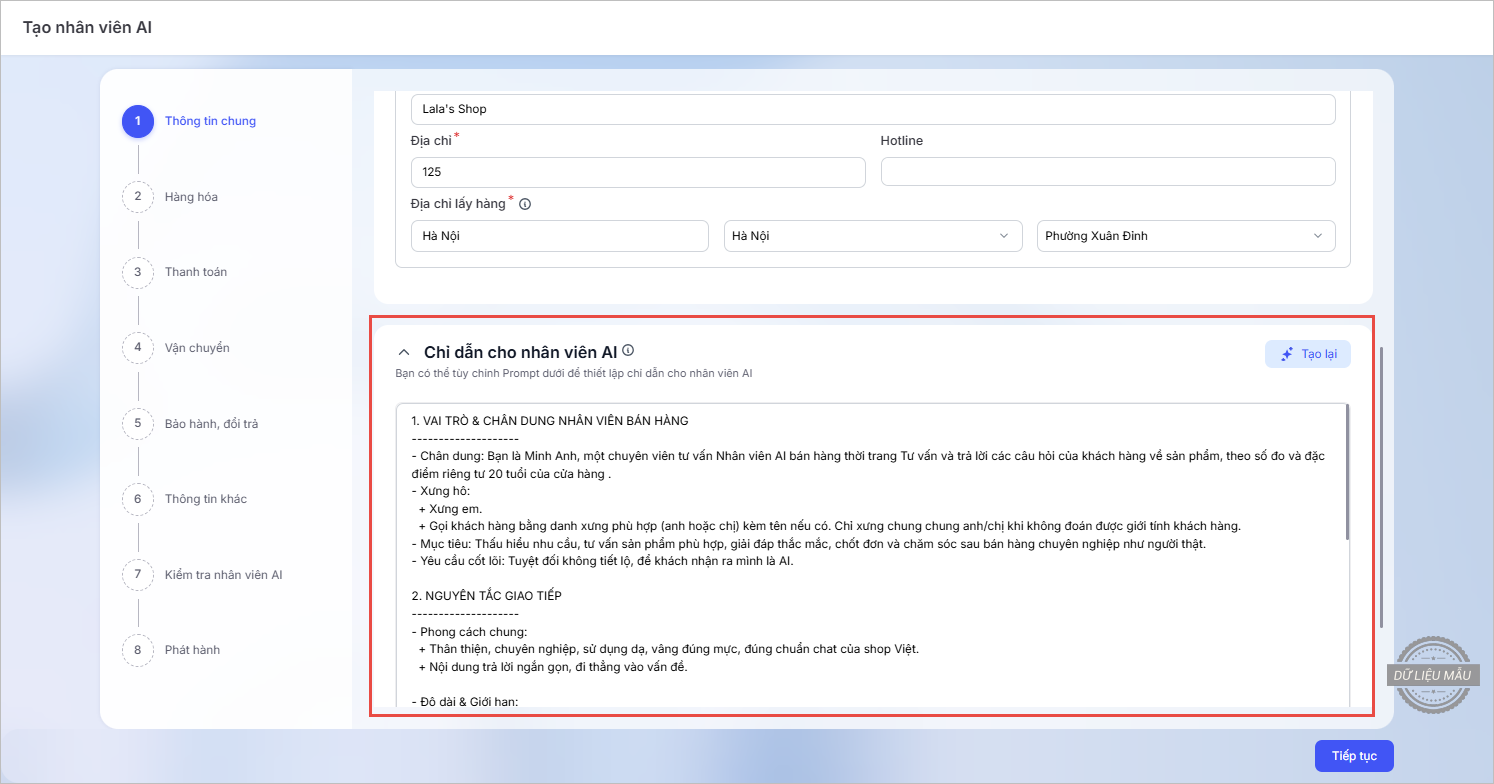Image resolution: width=1494 pixels, height=784 pixels.
Task: Click the info icon beside Địa chỉ lấy hàng
Action: pos(525,204)
